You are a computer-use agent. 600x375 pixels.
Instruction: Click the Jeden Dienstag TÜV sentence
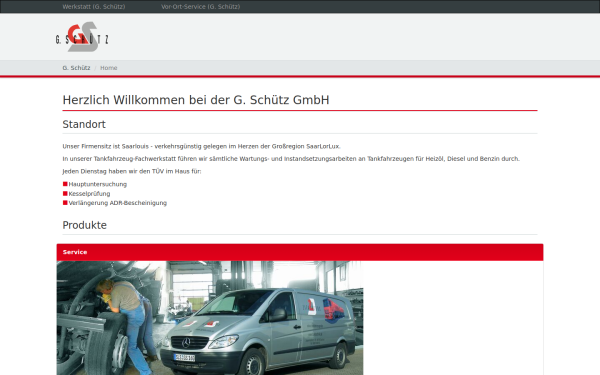132,171
